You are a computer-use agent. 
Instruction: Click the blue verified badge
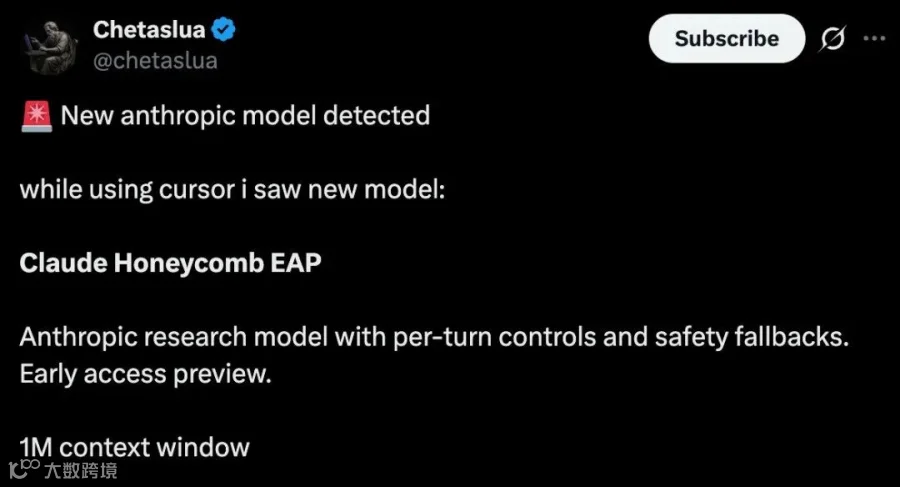point(223,29)
